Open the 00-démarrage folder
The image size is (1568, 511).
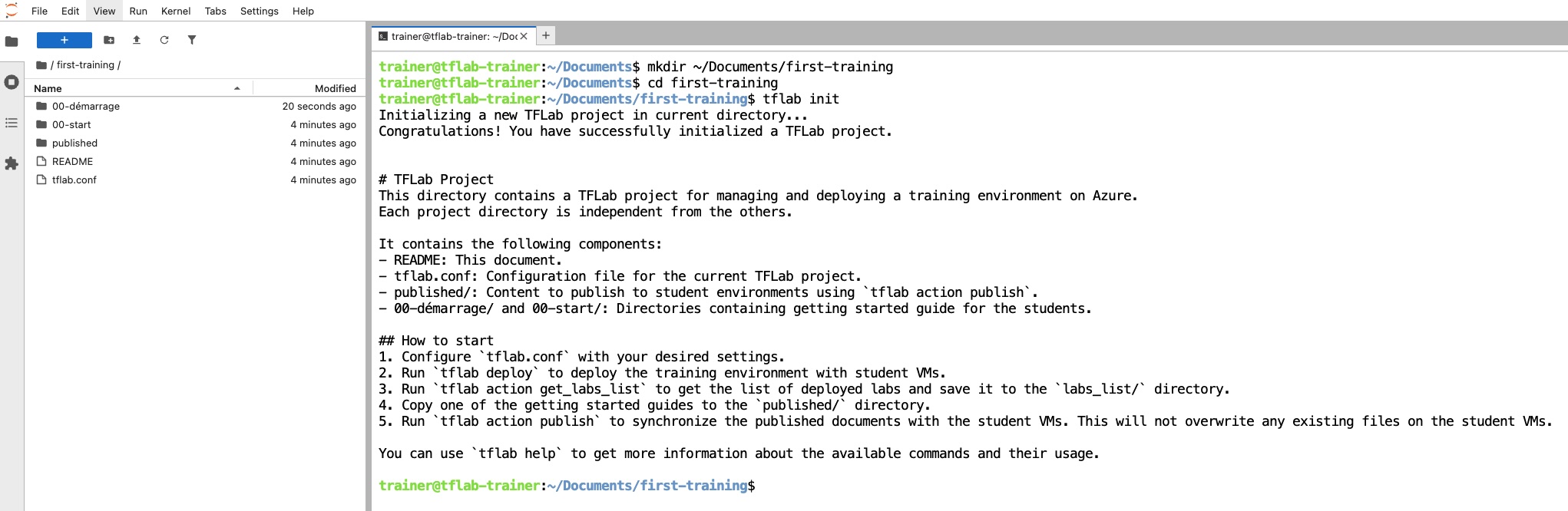[85, 107]
